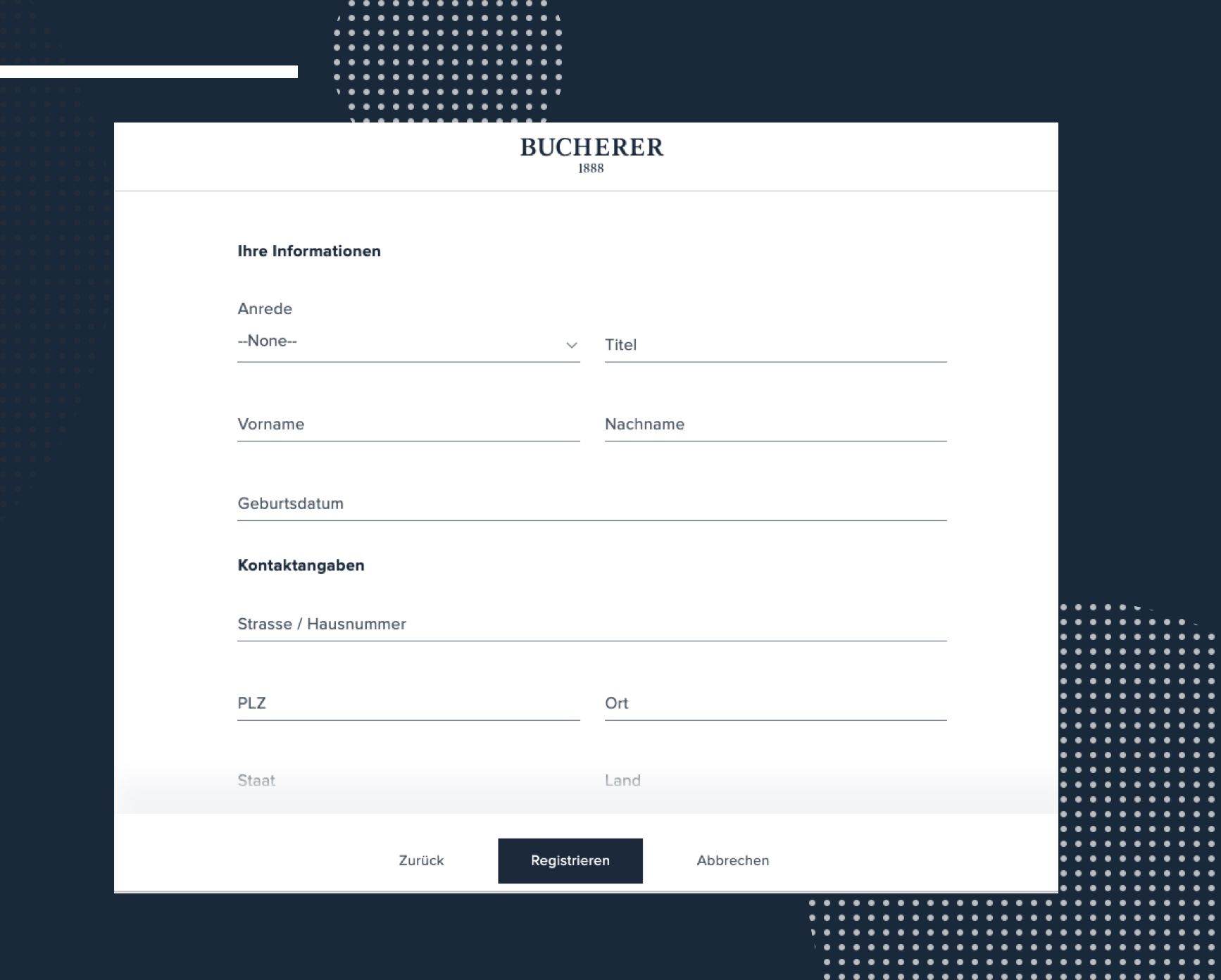Cancel registration via Abbrechen
This screenshot has width=1221, height=980.
pyautogui.click(x=732, y=860)
